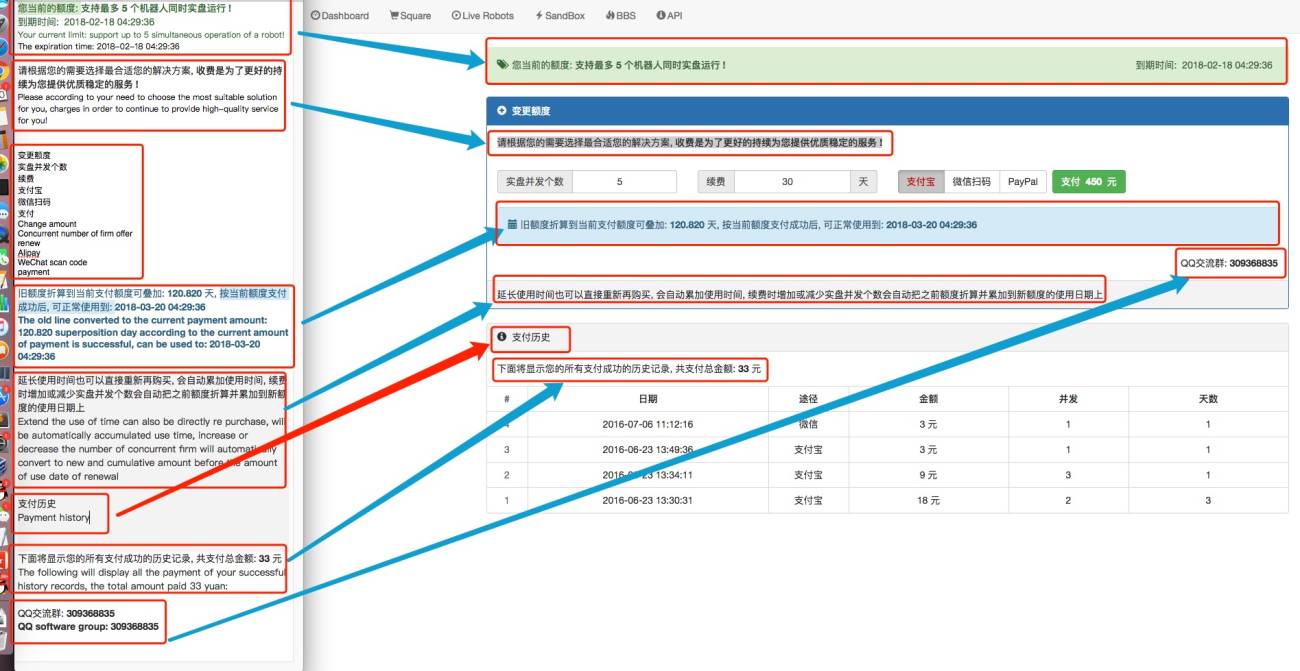Click 'The expiration time' line in left notes

coord(99,46)
